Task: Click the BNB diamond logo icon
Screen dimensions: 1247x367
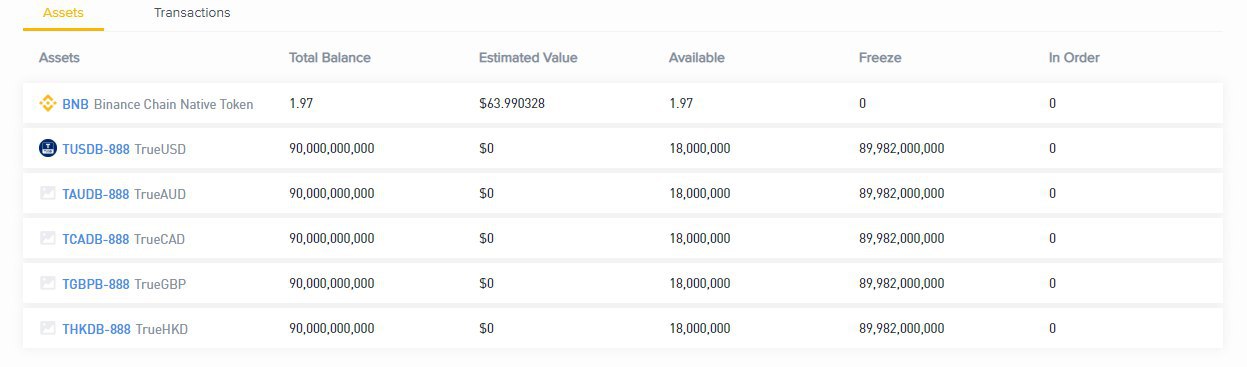Action: click(47, 103)
